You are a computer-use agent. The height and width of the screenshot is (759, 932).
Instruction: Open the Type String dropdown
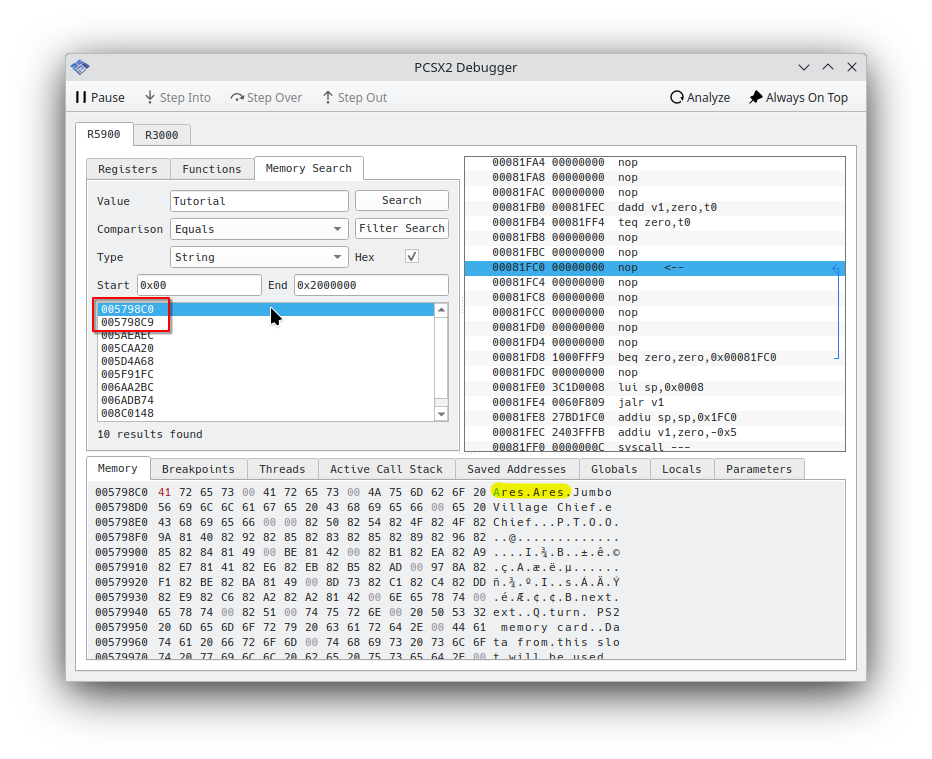pyautogui.click(x=259, y=257)
